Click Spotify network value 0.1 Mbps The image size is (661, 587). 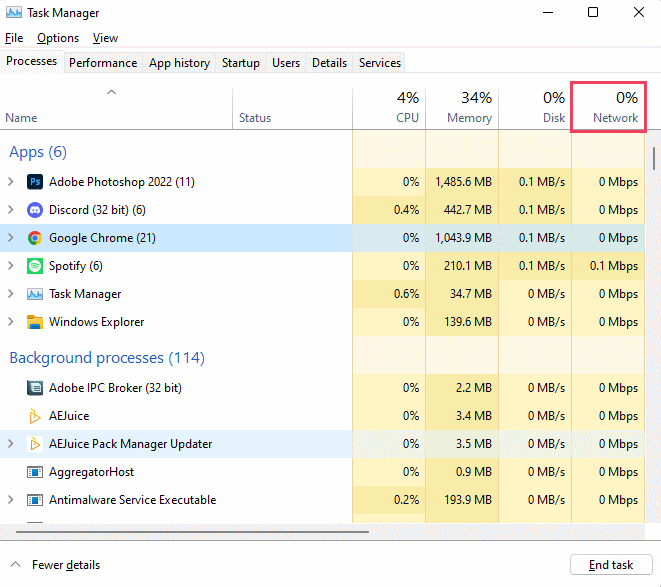coord(614,266)
